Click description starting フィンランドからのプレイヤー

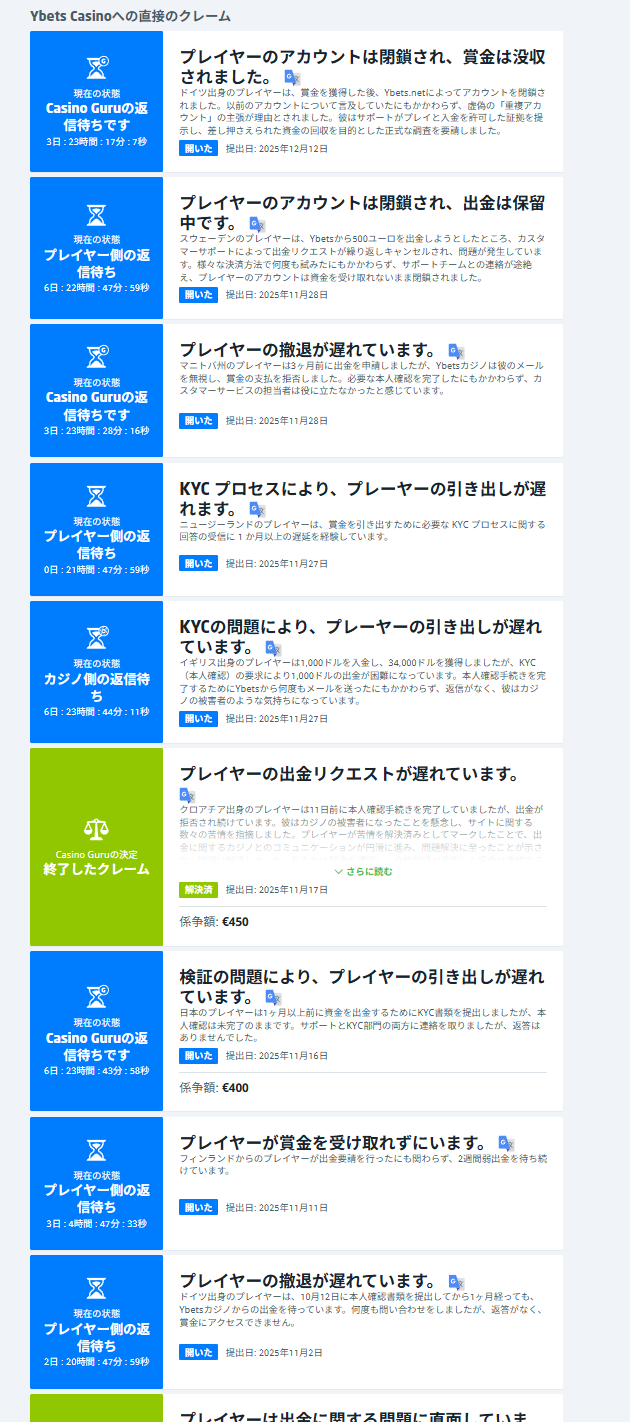point(362,1164)
